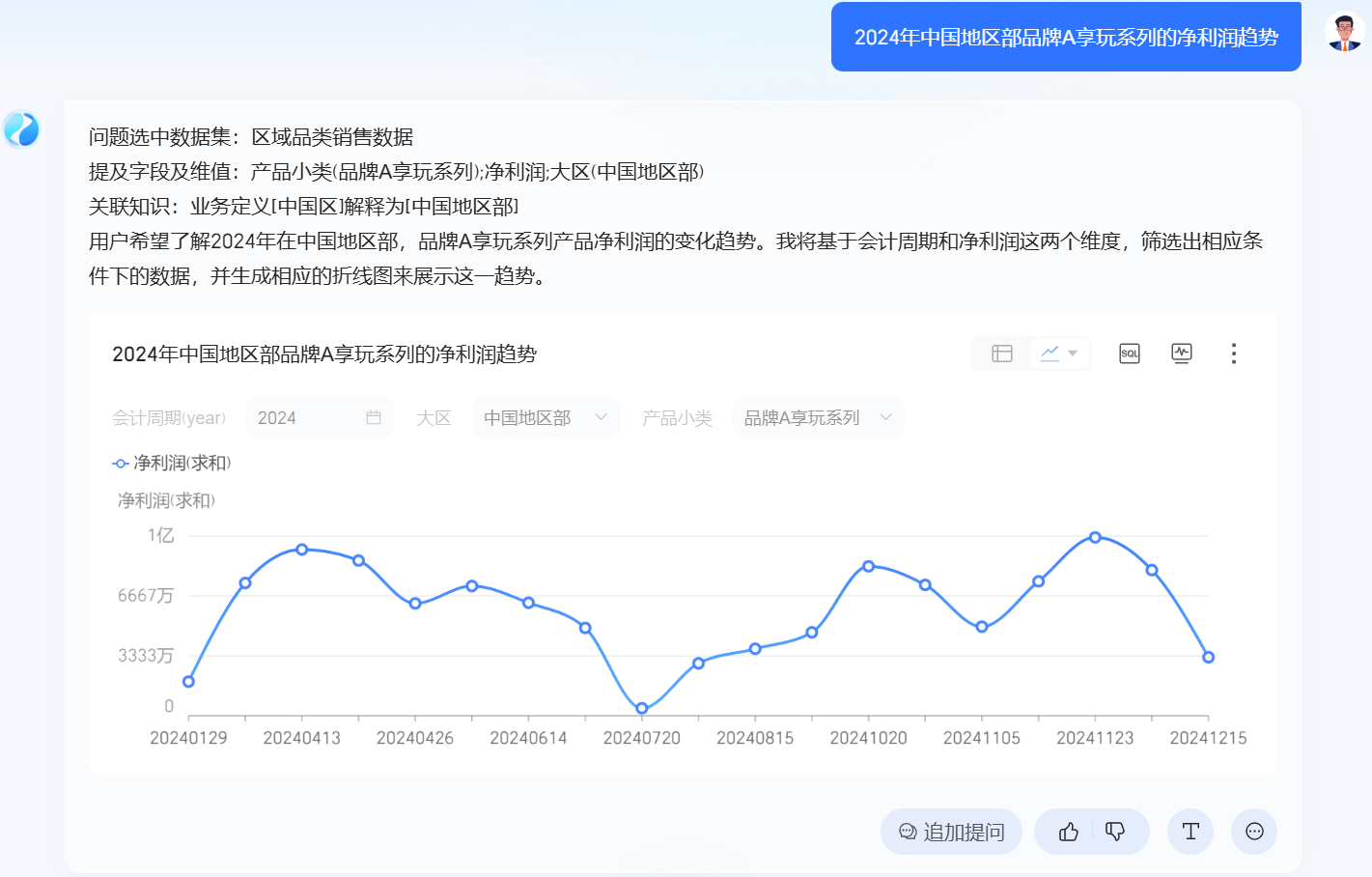Viewport: 1372px width, 877px height.
Task: Click the 6667万 y-axis label
Action: 146,596
